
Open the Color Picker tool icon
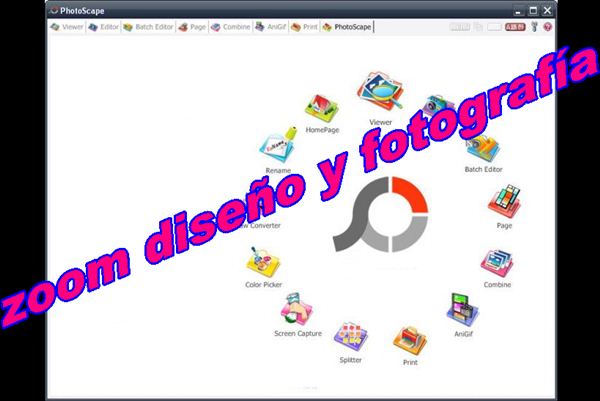click(263, 262)
